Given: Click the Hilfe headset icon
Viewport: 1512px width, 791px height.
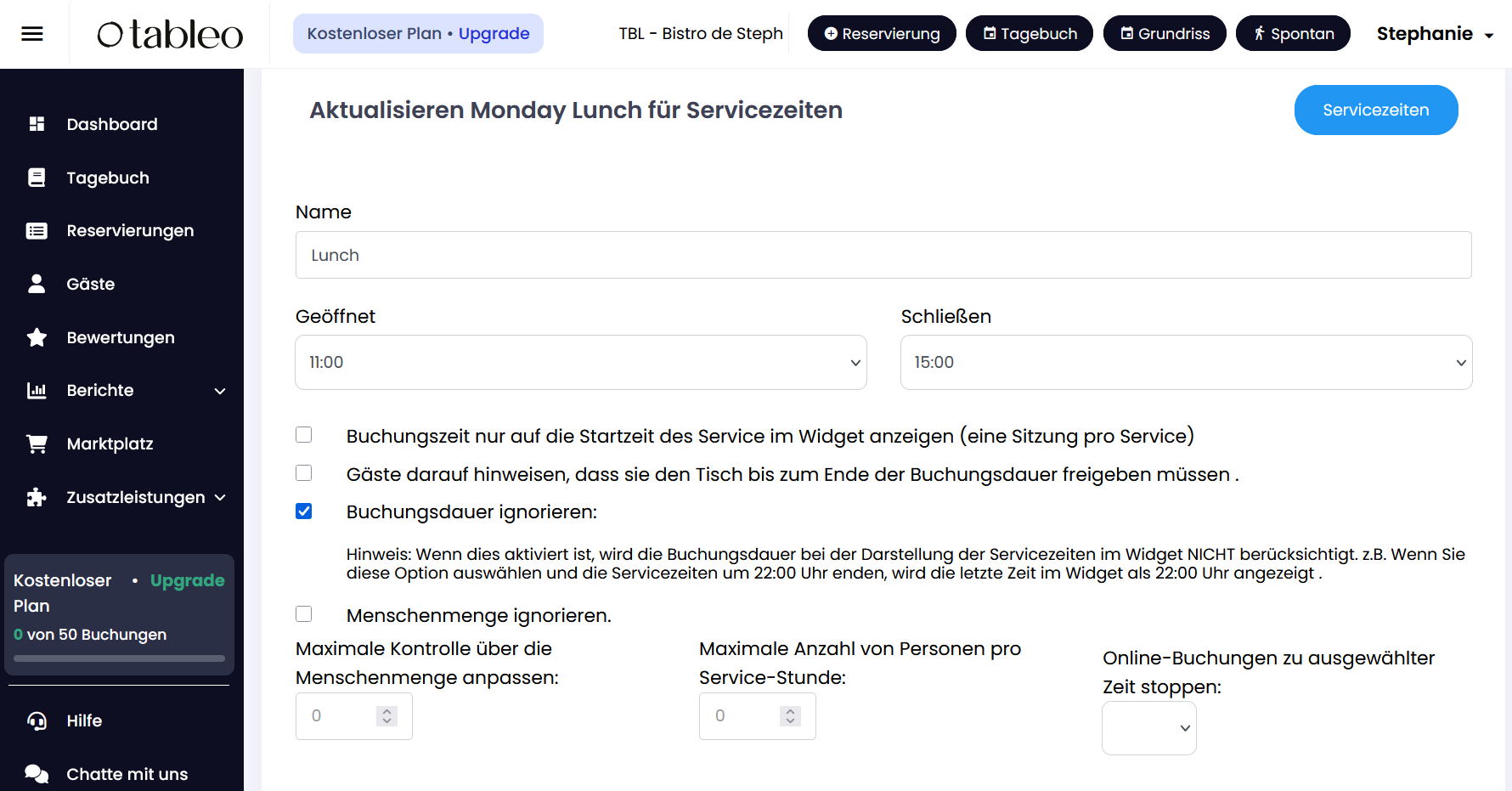Looking at the screenshot, I should click(x=37, y=720).
